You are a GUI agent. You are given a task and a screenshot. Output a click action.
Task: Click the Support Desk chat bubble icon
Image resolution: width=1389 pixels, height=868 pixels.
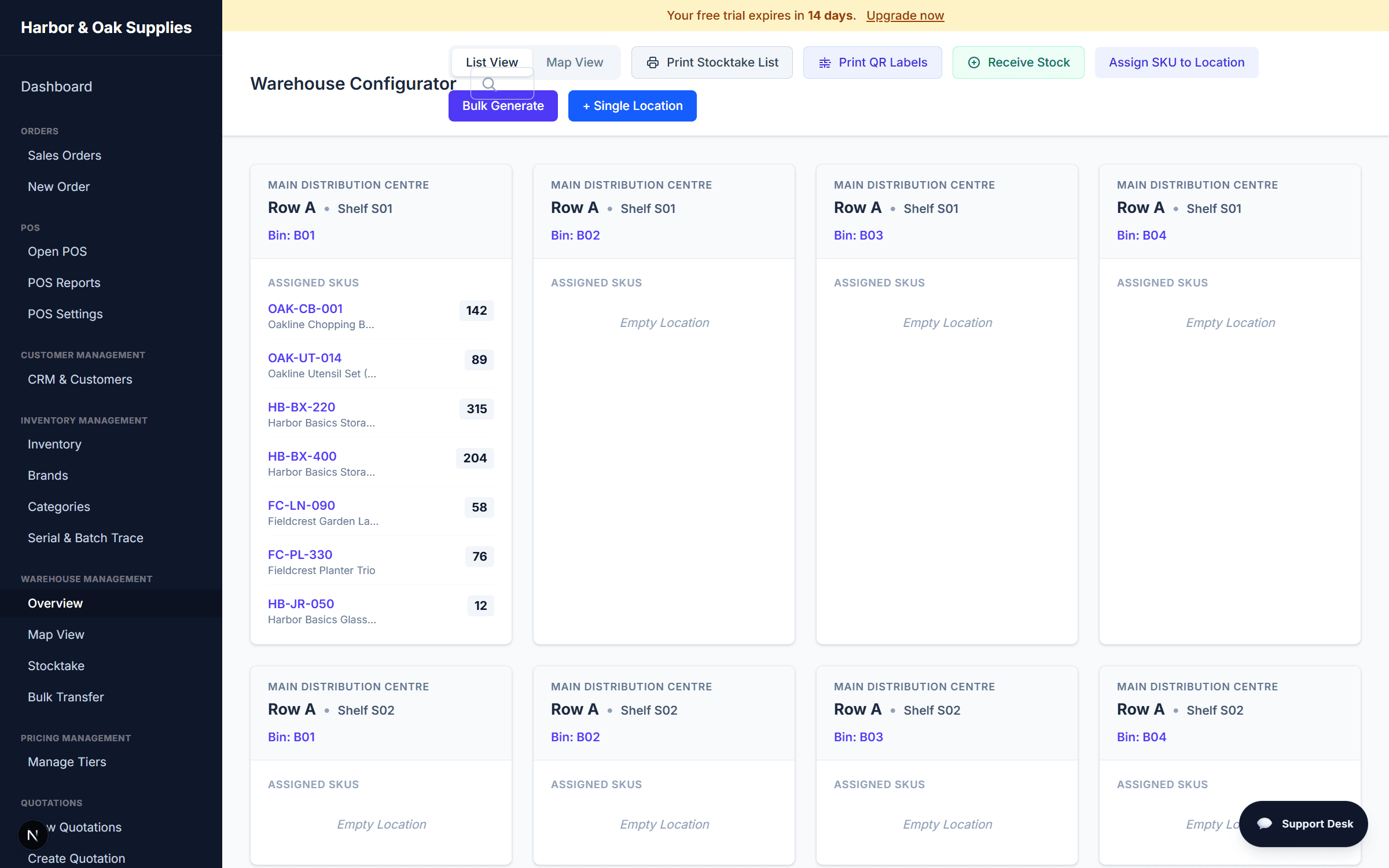1265,823
